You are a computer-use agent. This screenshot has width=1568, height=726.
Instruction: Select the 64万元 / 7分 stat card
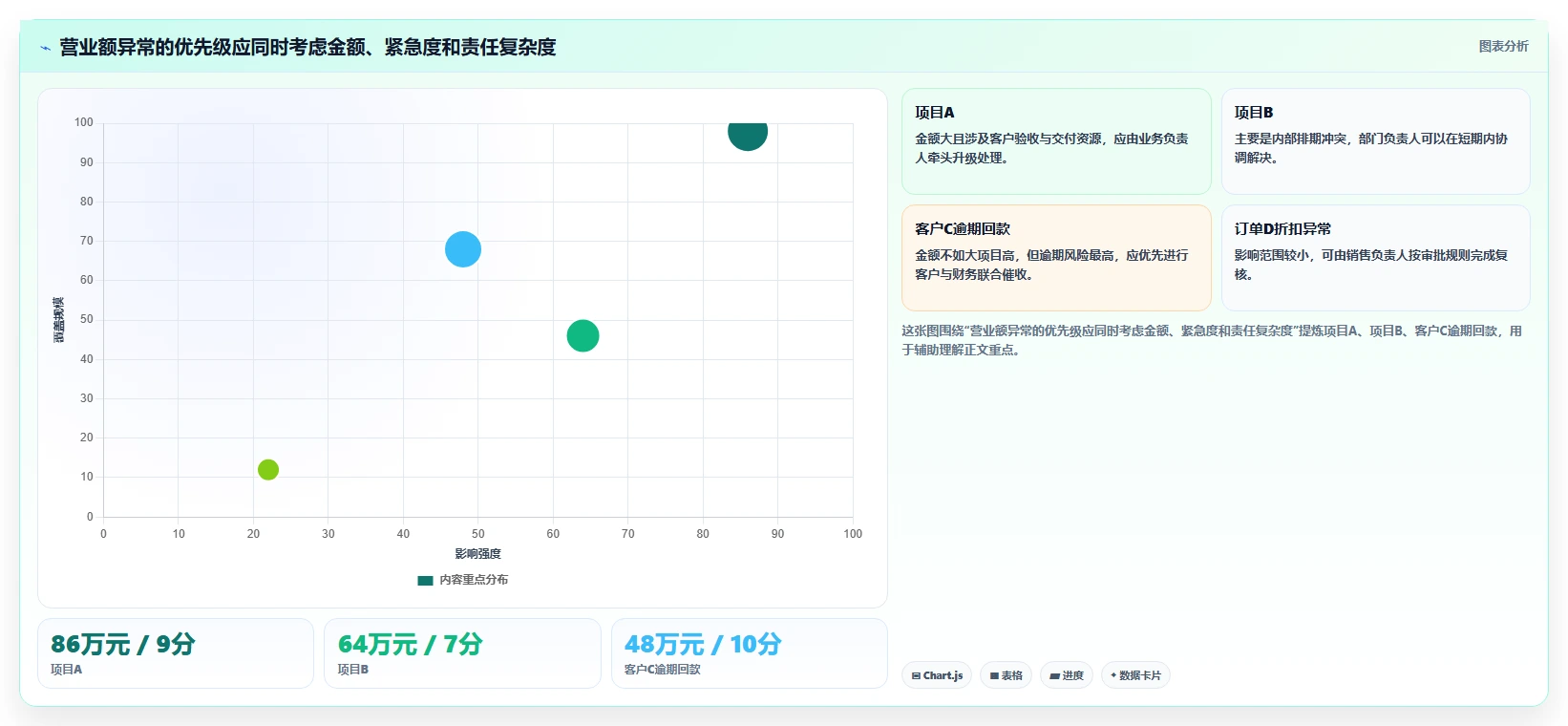462,653
